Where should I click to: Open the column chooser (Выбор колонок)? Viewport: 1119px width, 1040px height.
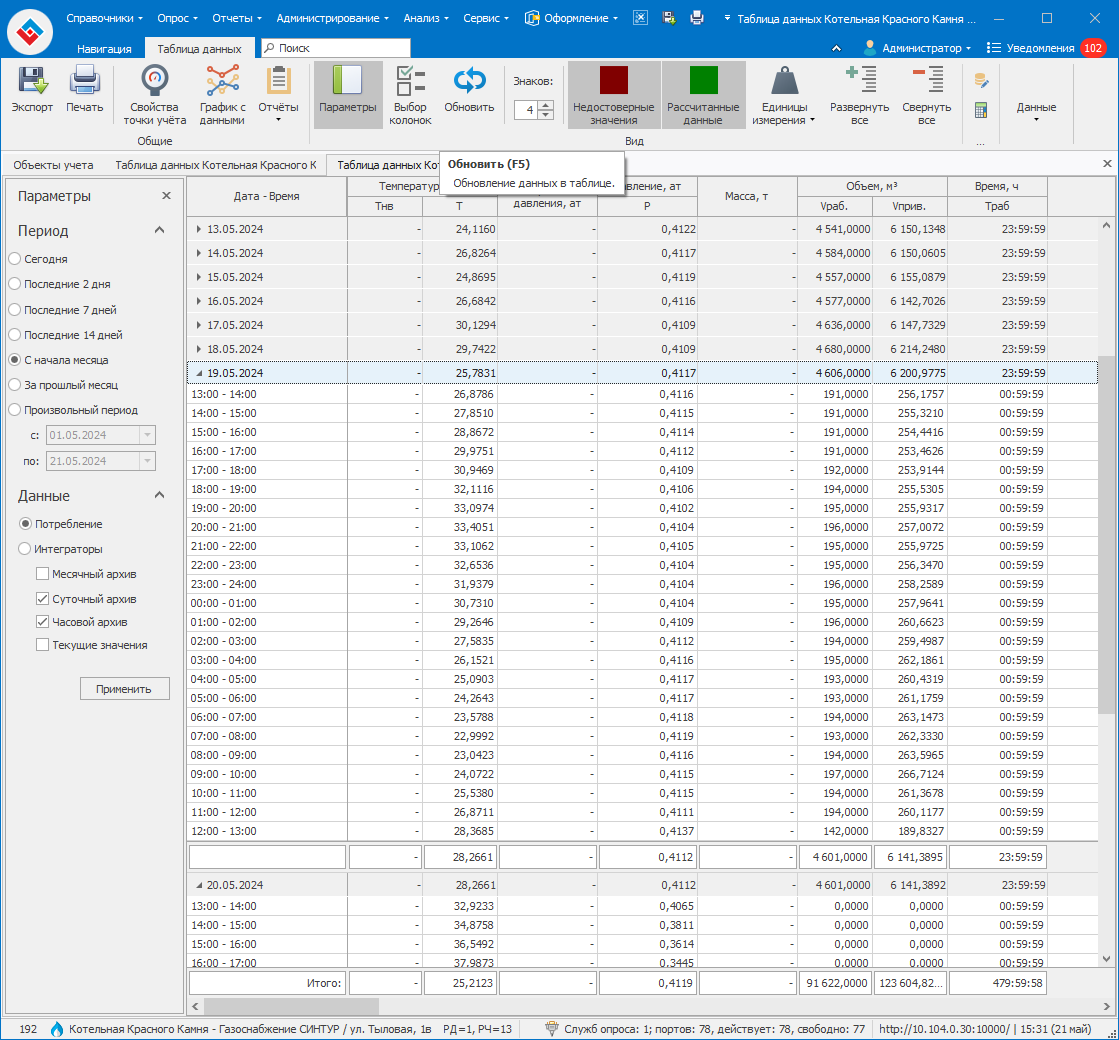coord(410,94)
